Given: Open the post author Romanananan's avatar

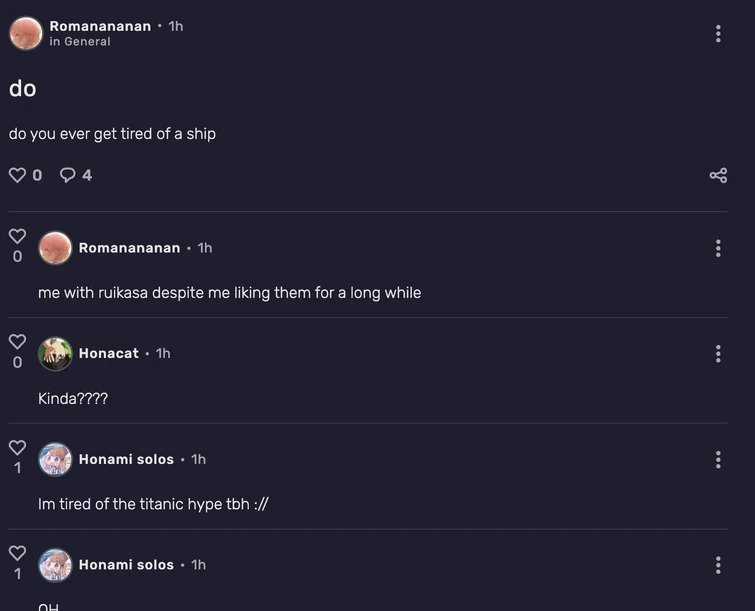Looking at the screenshot, I should [x=26, y=33].
